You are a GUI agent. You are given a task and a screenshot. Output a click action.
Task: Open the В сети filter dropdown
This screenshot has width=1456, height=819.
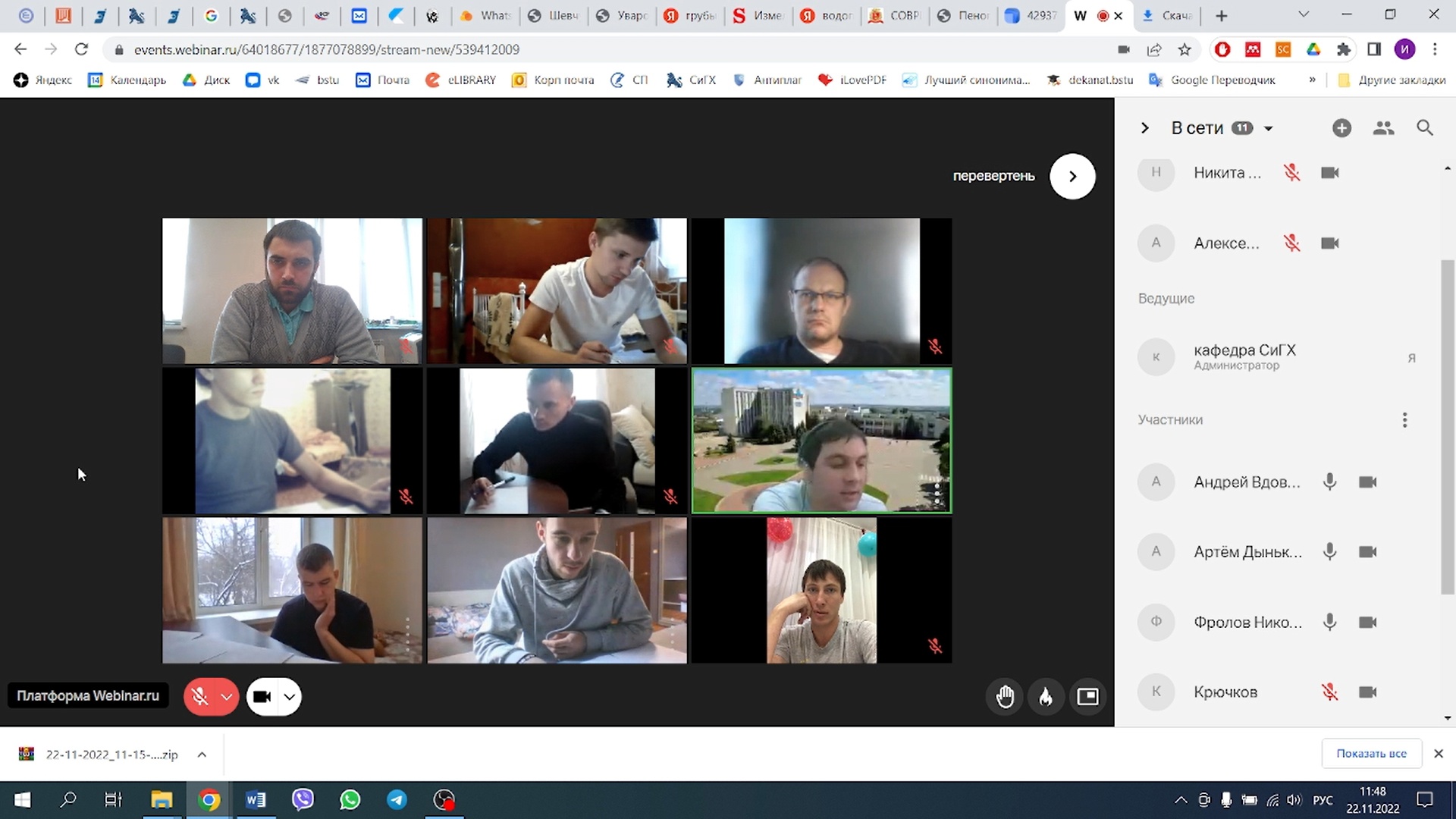tap(1268, 129)
